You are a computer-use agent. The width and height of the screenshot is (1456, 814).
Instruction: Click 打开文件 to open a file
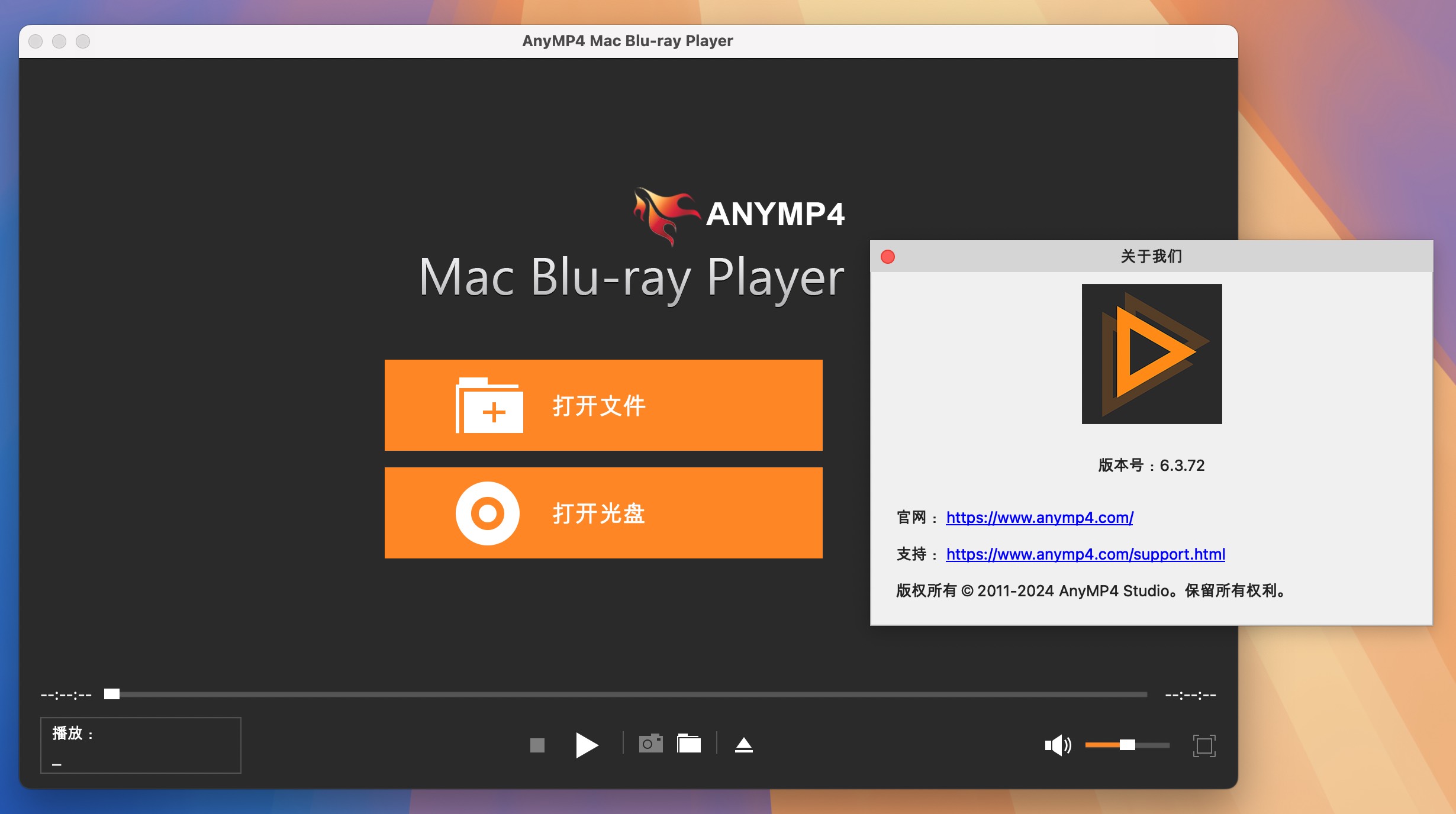pos(603,405)
